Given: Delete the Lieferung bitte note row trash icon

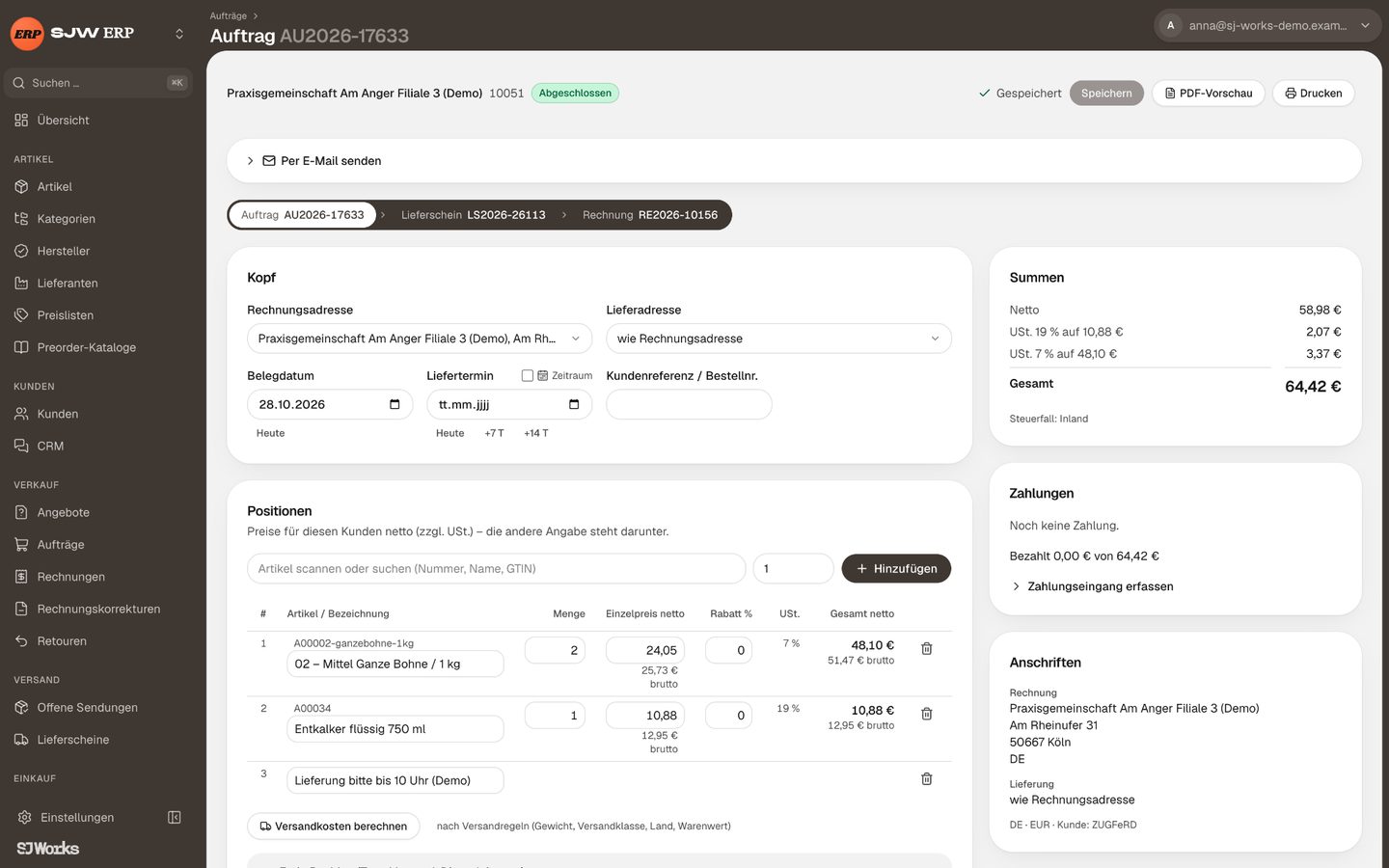Looking at the screenshot, I should click(x=927, y=779).
